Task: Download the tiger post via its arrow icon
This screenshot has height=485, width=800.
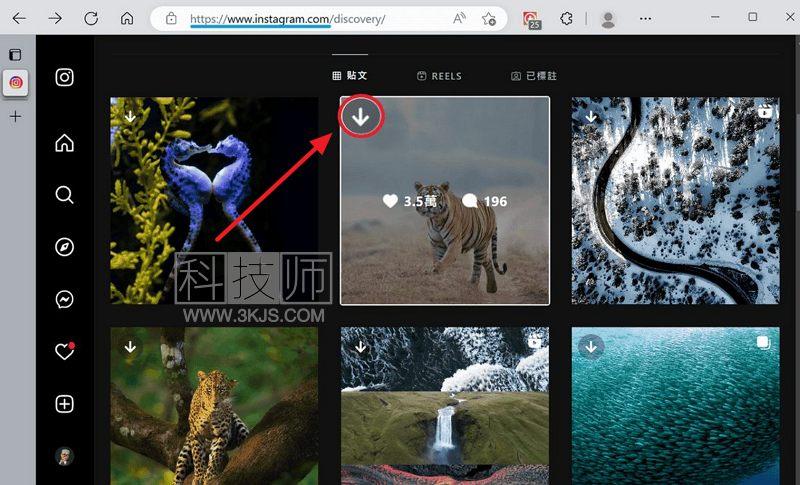Action: point(361,117)
